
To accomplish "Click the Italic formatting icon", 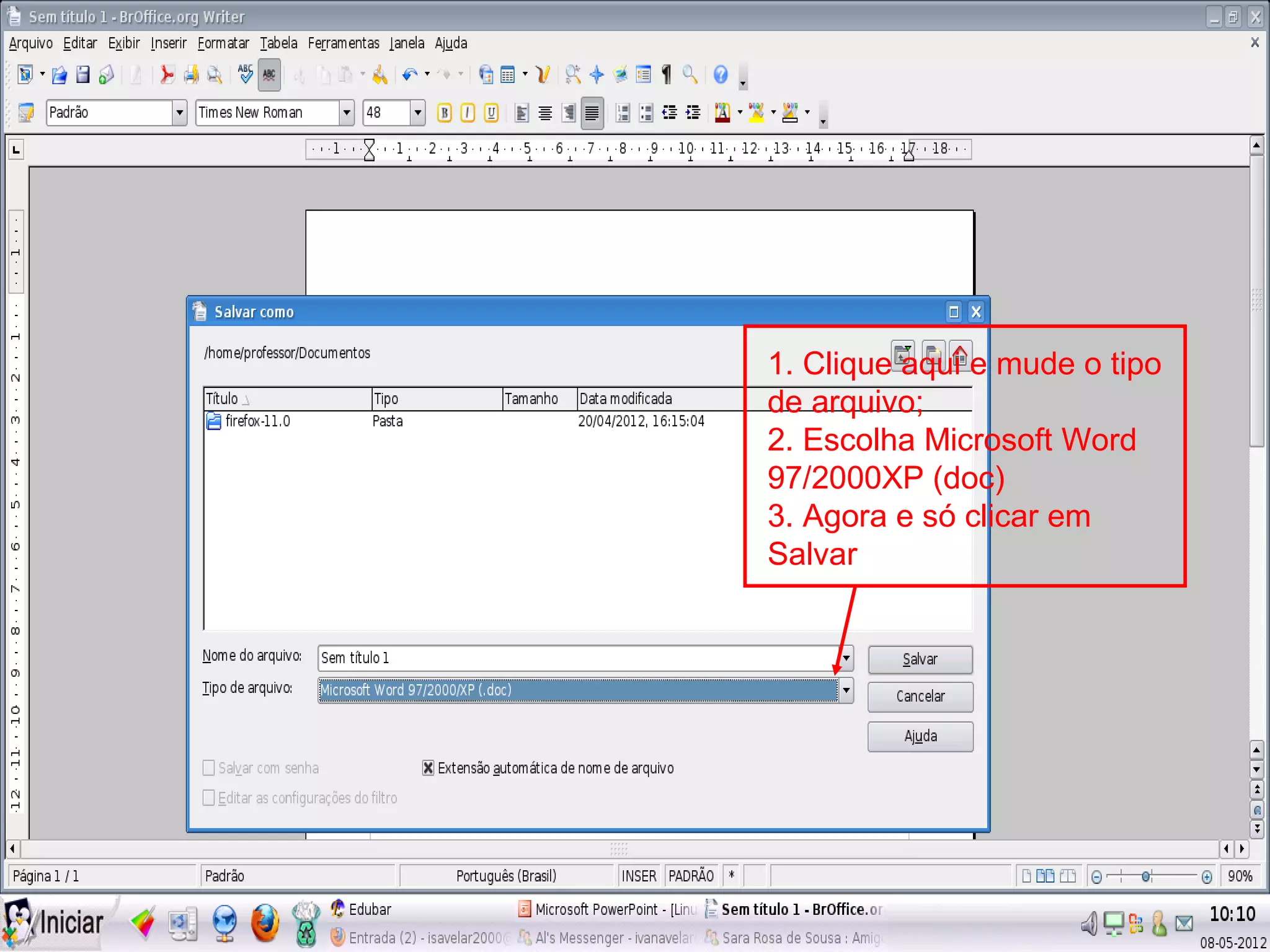I will coord(468,113).
